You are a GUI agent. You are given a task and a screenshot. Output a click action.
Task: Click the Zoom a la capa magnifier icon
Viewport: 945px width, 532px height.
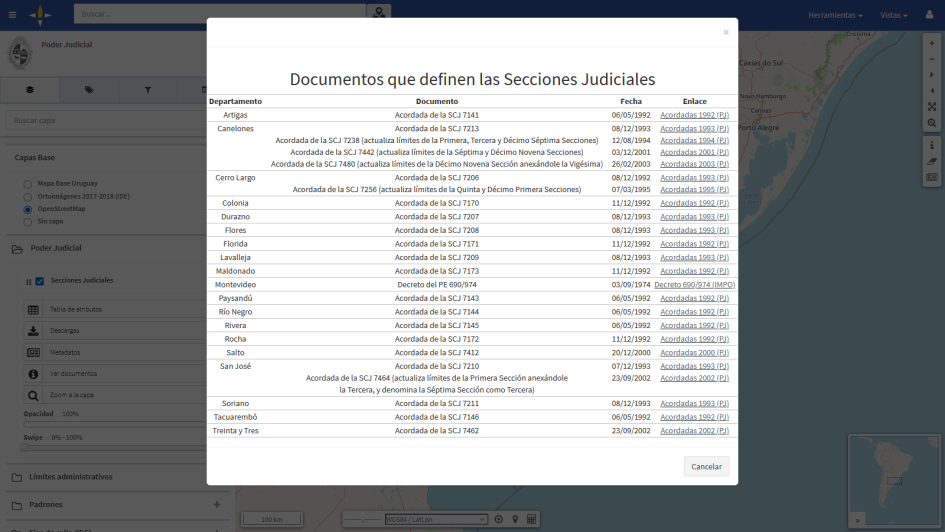pos(33,396)
